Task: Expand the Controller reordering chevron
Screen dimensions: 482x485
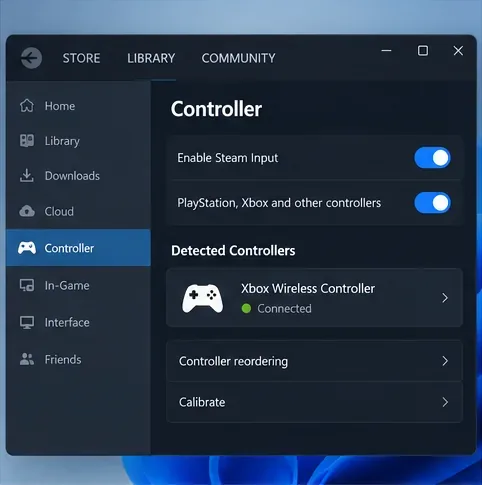Action: (445, 361)
